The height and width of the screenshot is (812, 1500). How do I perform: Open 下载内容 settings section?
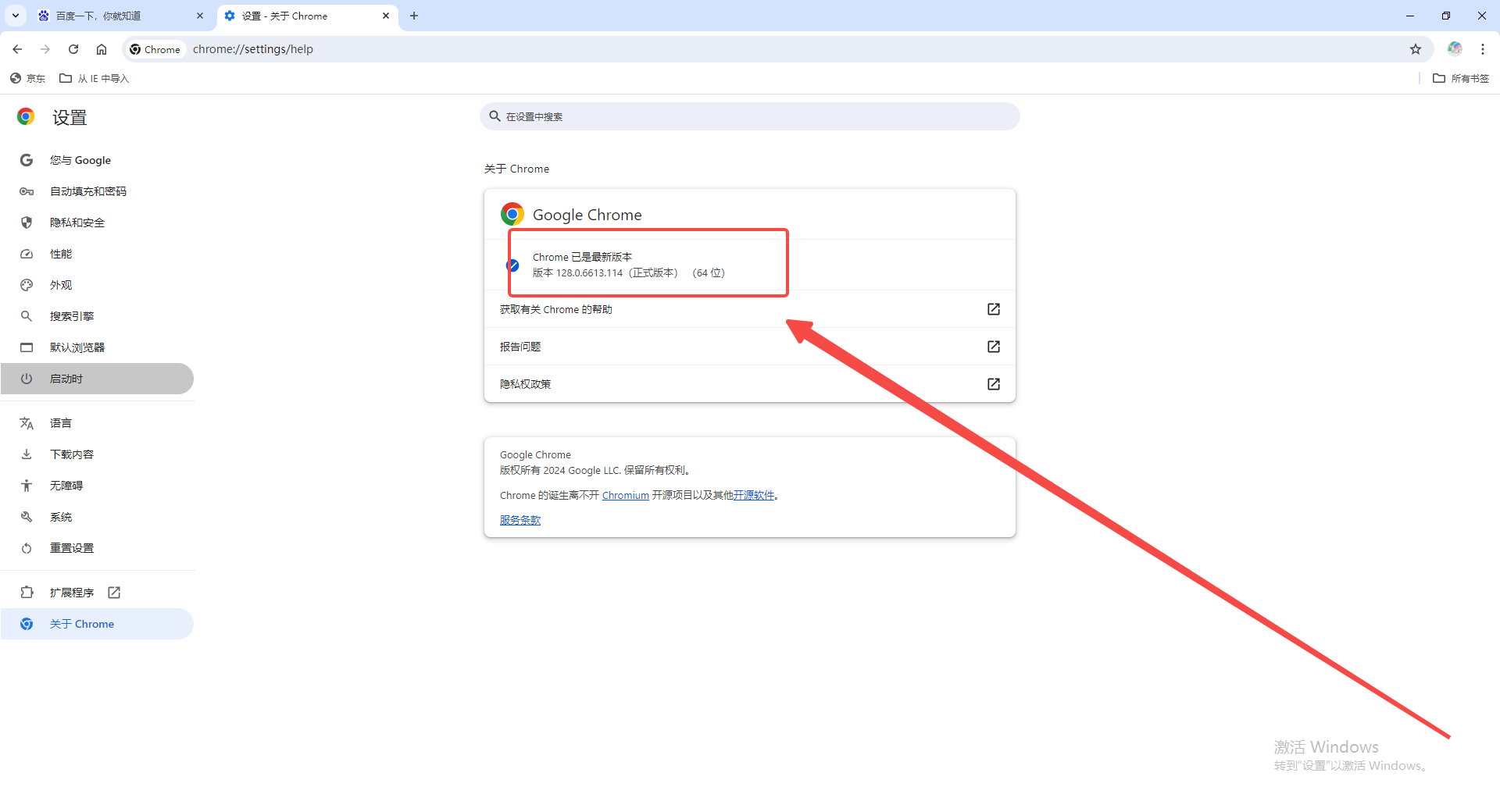tap(97, 454)
